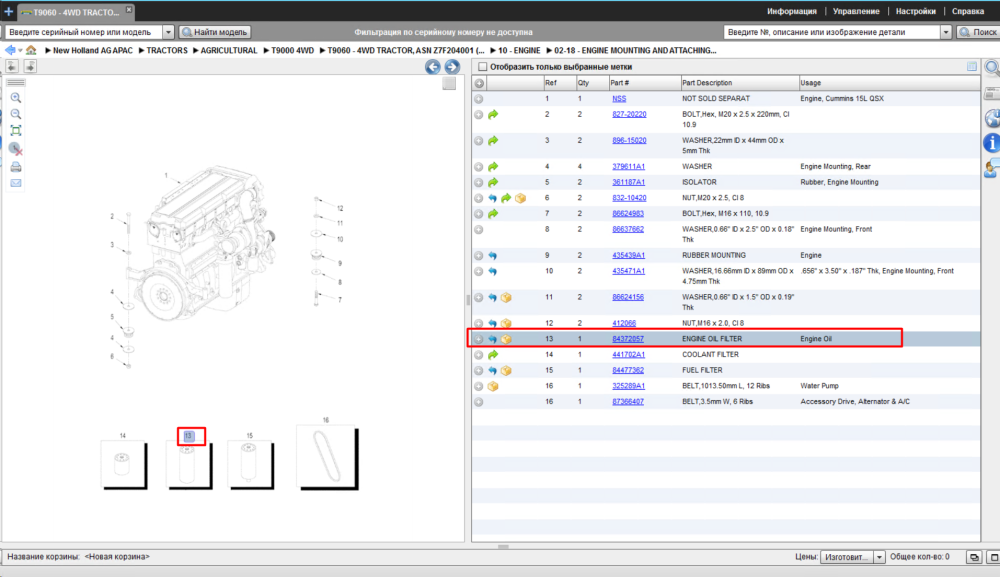Click package icon on FUEL FILTER row
The width and height of the screenshot is (1000, 577).
[506, 370]
